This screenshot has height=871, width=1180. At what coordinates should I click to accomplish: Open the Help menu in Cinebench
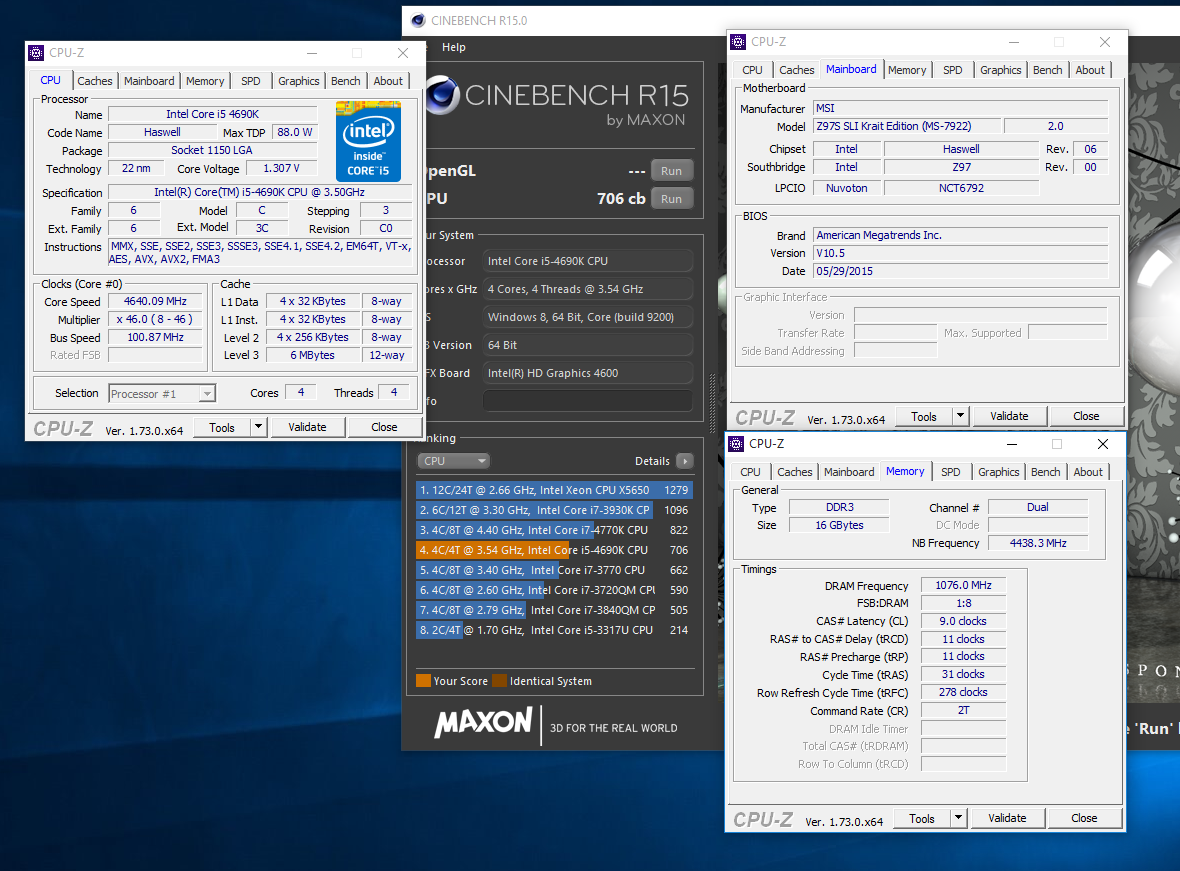(x=454, y=47)
